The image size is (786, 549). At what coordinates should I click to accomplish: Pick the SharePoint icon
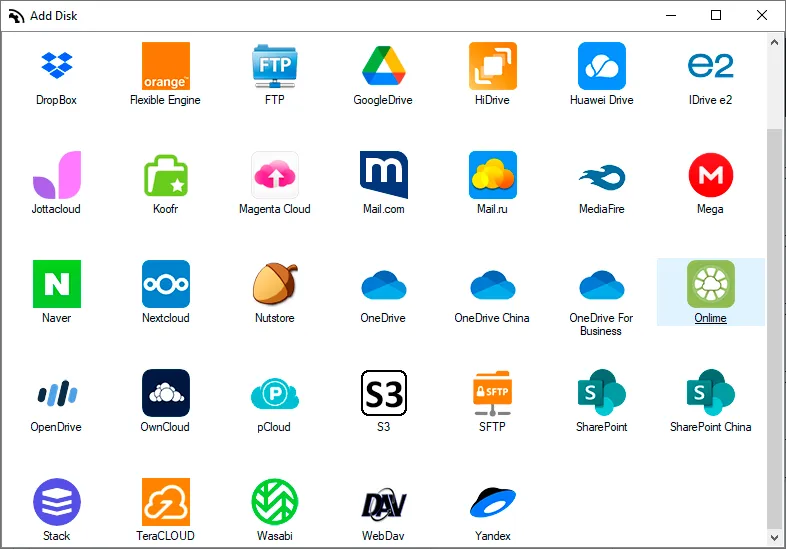coord(602,393)
